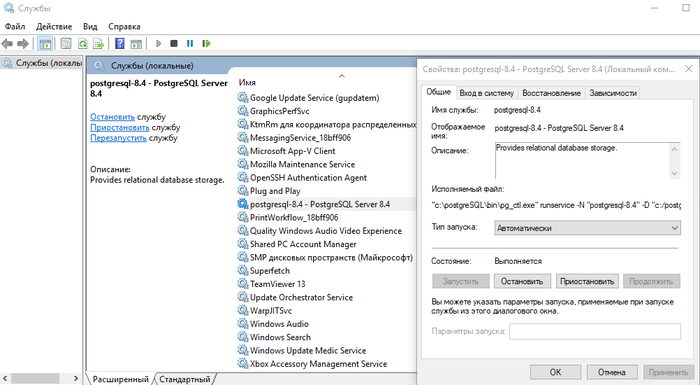Click the Show/Hide Console Tree toolbar icon
The image size is (700, 385).
[45, 43]
